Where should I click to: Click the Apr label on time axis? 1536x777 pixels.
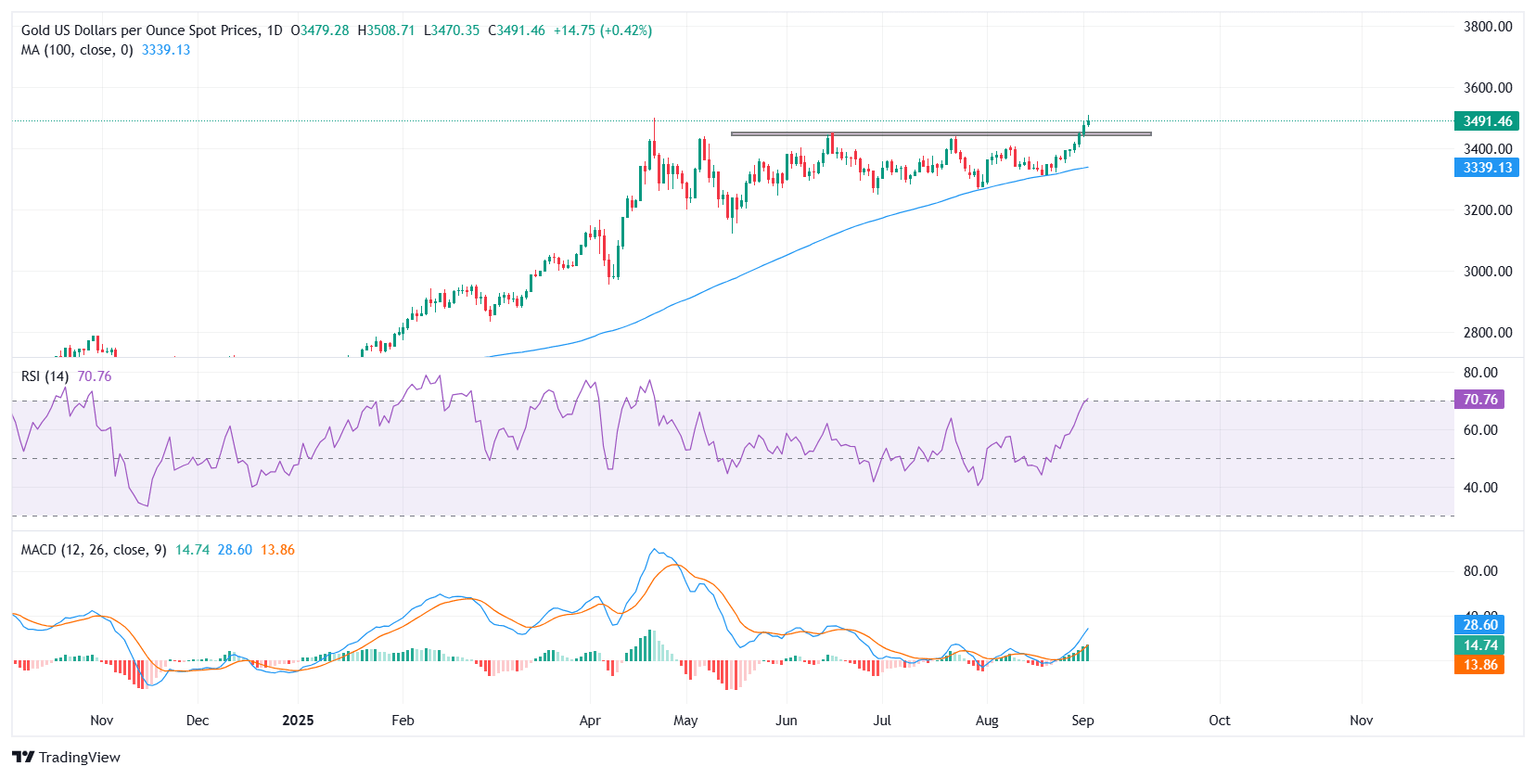click(590, 720)
